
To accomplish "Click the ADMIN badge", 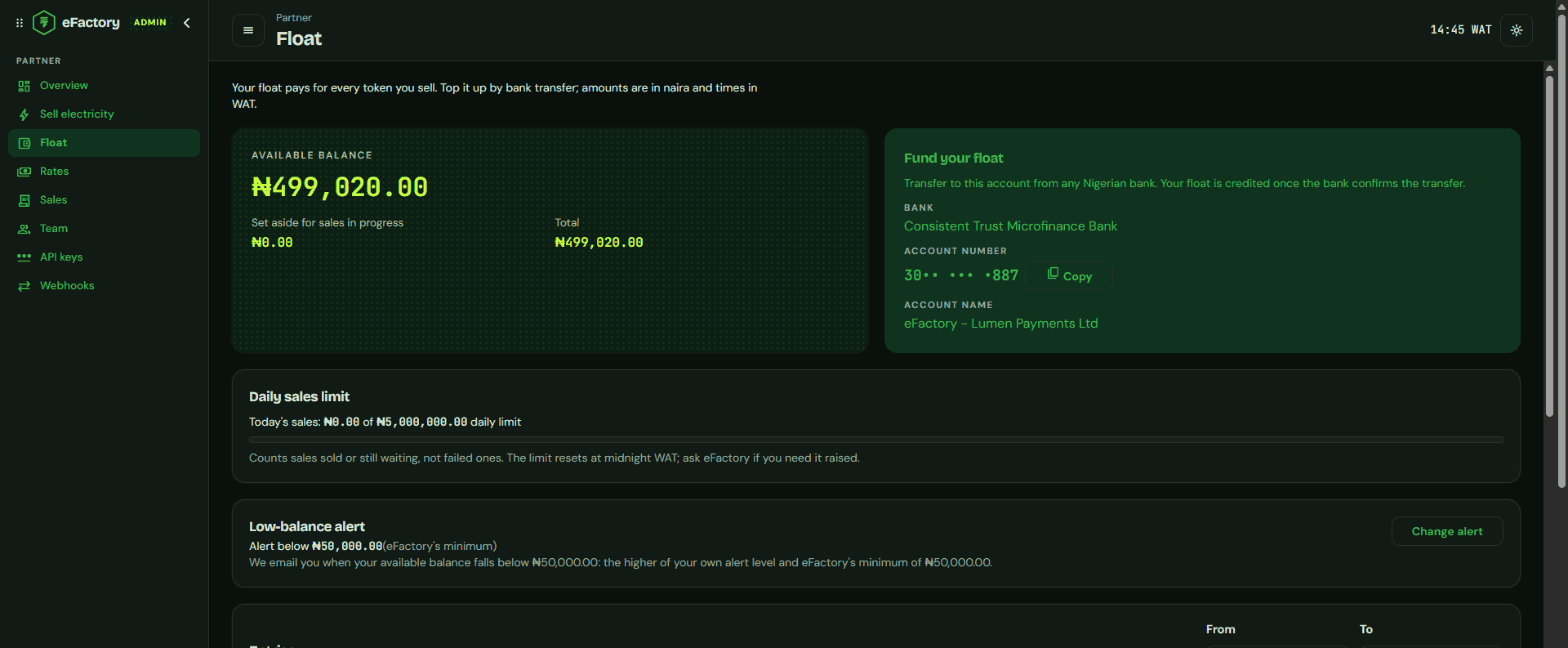I will tap(150, 23).
